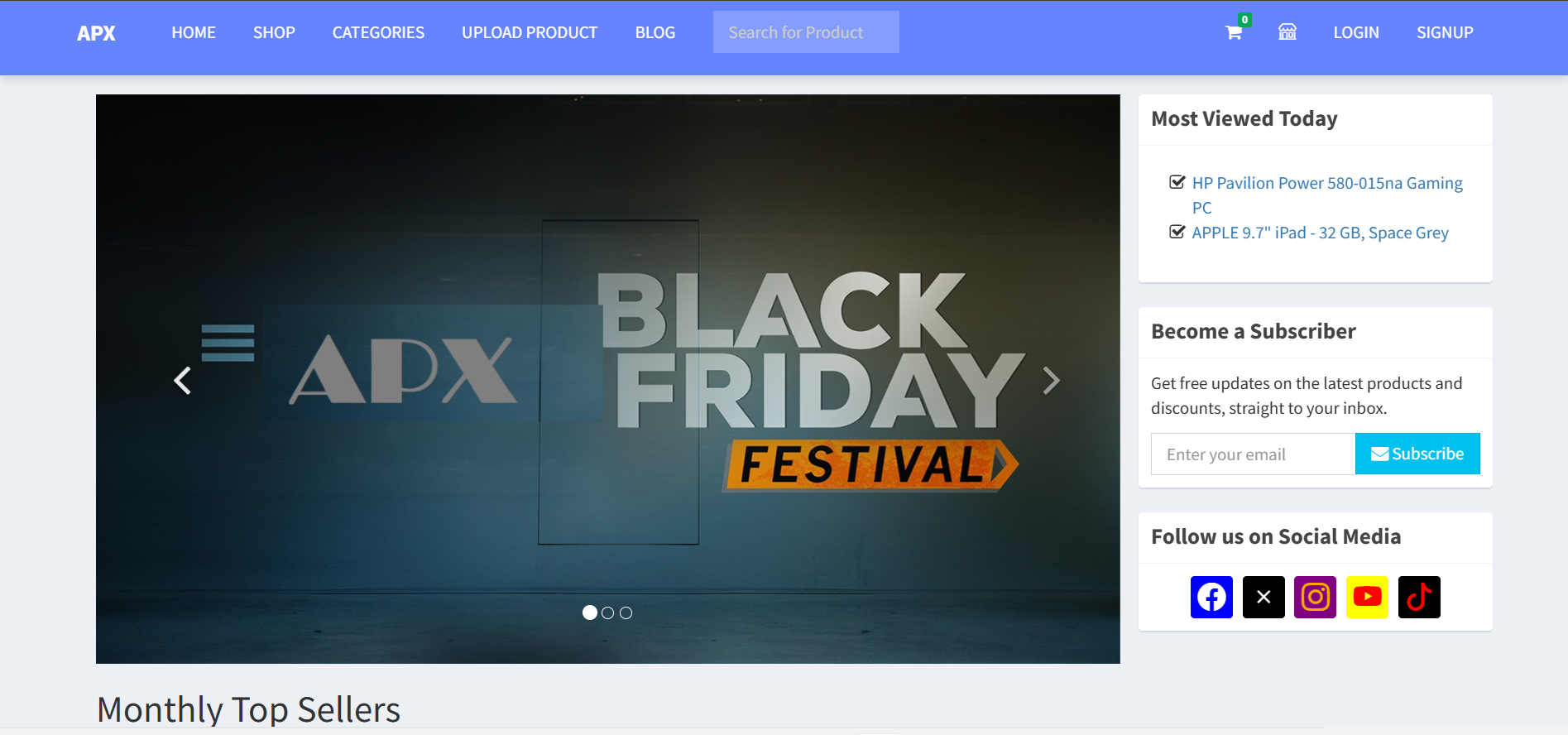Open the shopping cart icon
The width and height of the screenshot is (1568, 735).
[1234, 32]
